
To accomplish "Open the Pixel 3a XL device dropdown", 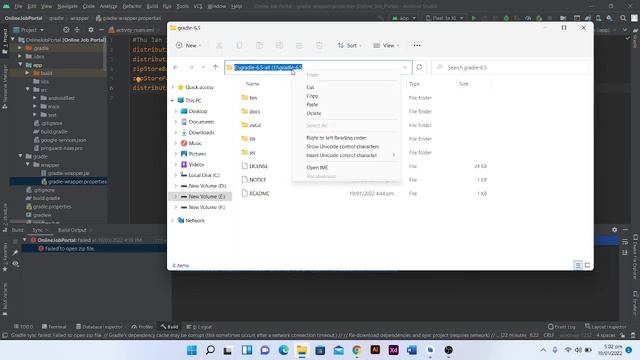I will [444, 18].
